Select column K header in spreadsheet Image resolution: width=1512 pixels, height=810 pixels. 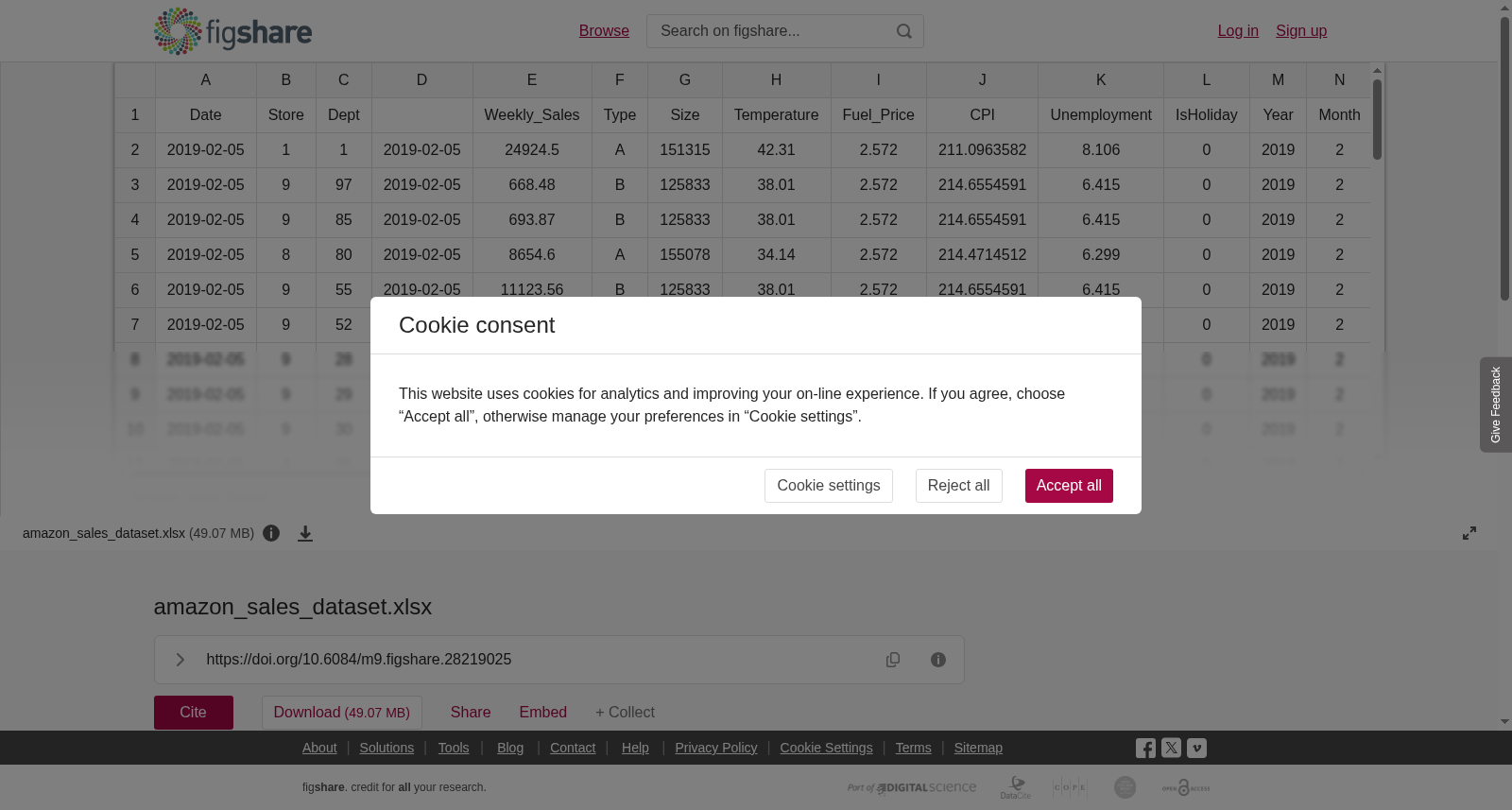[1101, 80]
